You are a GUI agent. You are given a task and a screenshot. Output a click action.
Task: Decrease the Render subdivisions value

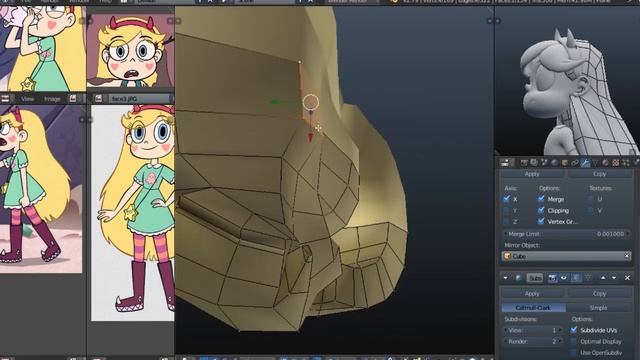(505, 341)
